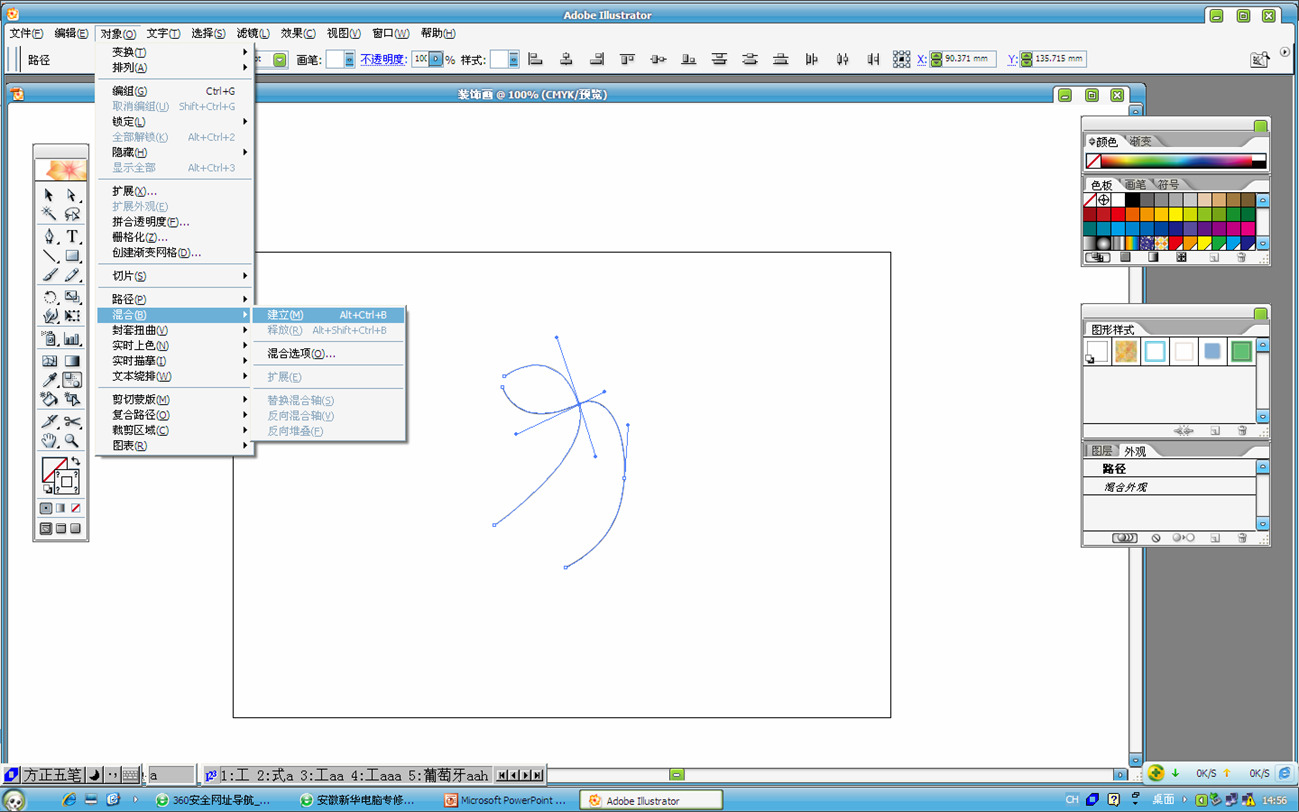Image resolution: width=1299 pixels, height=812 pixels.
Task: Swap fill and stroke colors arrow
Action: (76, 461)
